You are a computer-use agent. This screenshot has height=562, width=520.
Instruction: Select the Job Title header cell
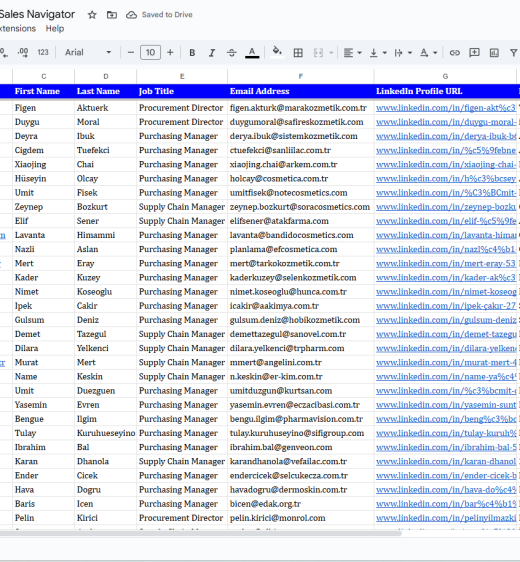(x=182, y=91)
